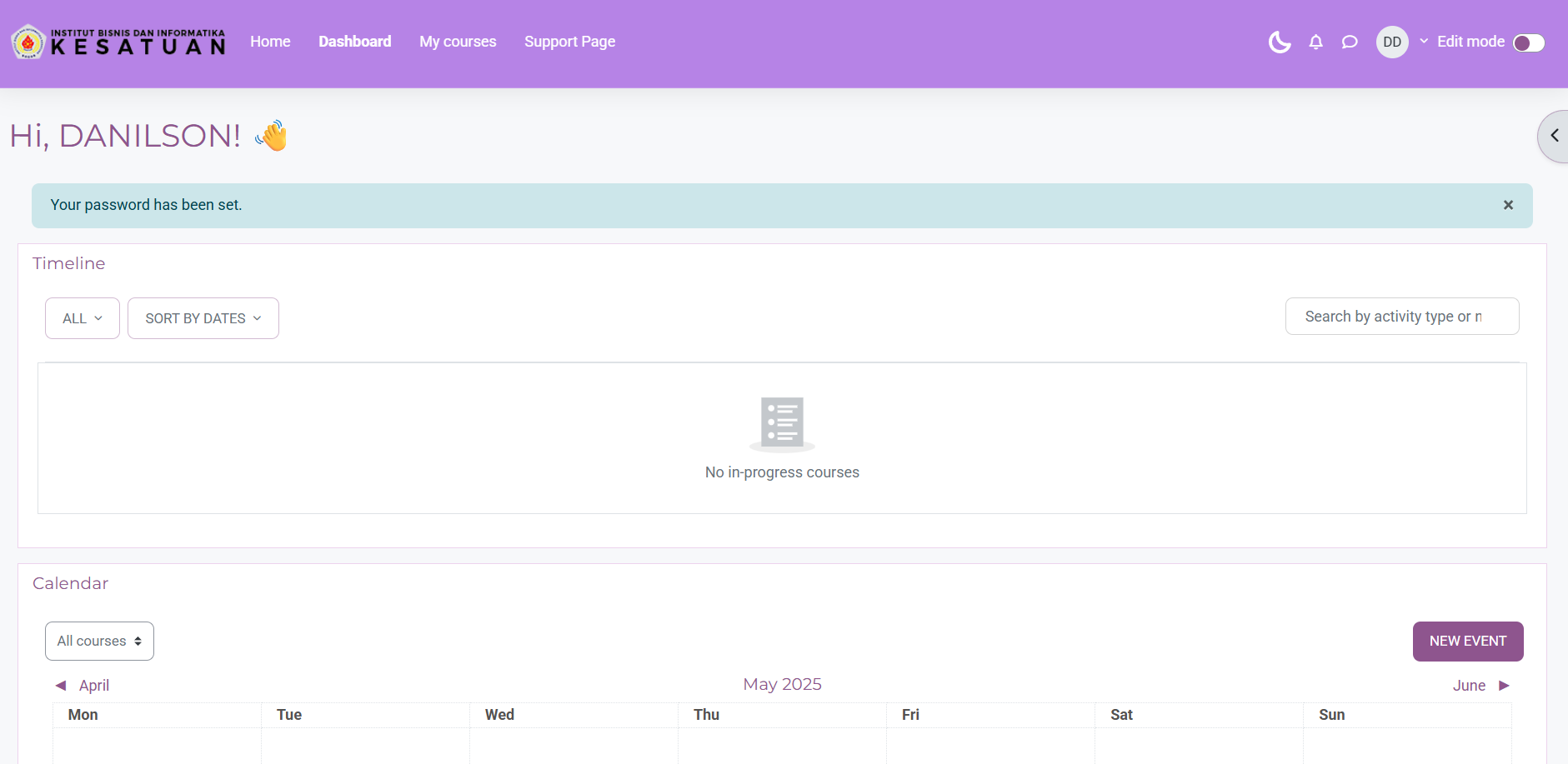Go to previous month arrow for April

tap(61, 686)
